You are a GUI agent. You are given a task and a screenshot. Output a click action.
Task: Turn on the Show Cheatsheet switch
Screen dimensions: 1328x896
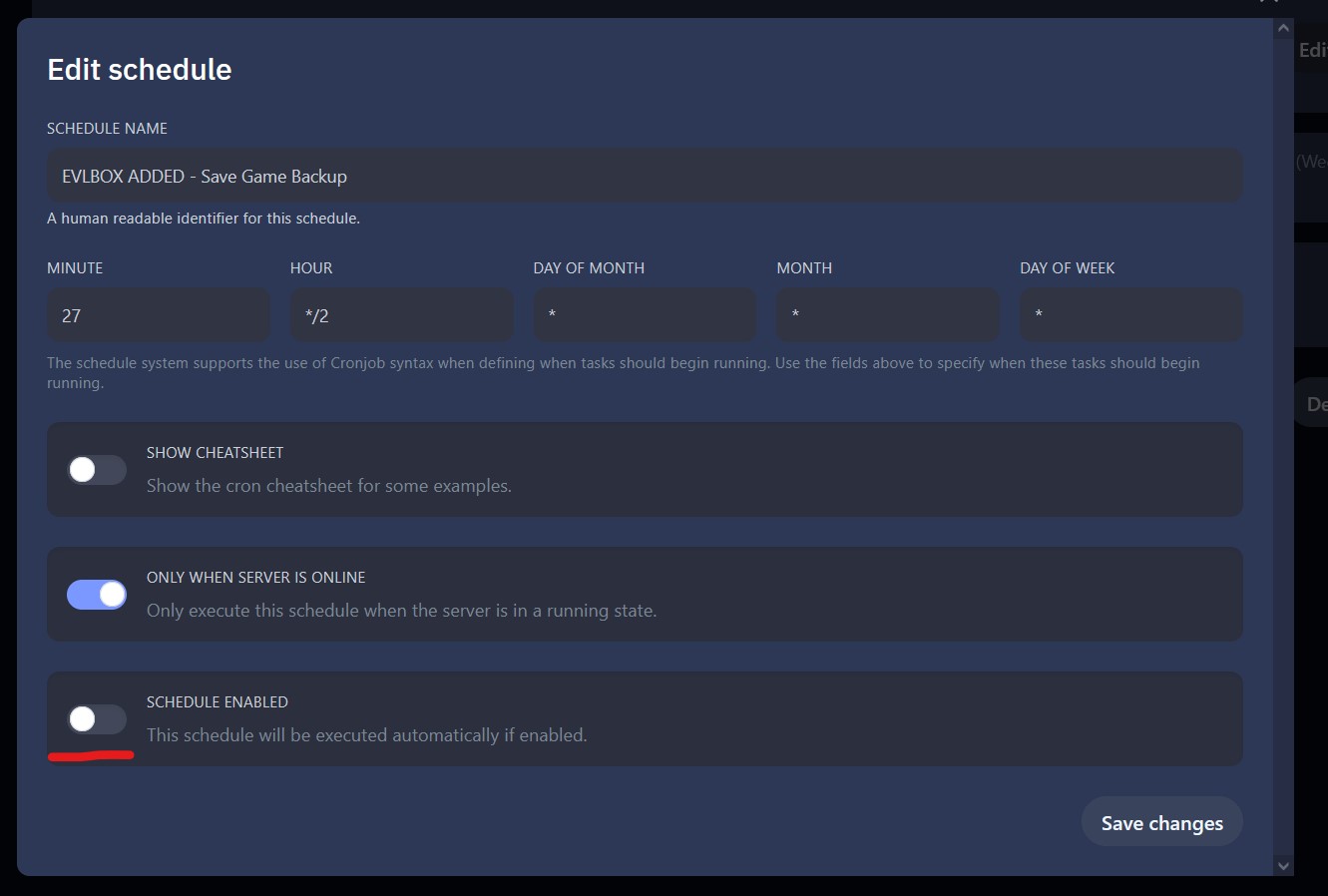[x=96, y=469]
